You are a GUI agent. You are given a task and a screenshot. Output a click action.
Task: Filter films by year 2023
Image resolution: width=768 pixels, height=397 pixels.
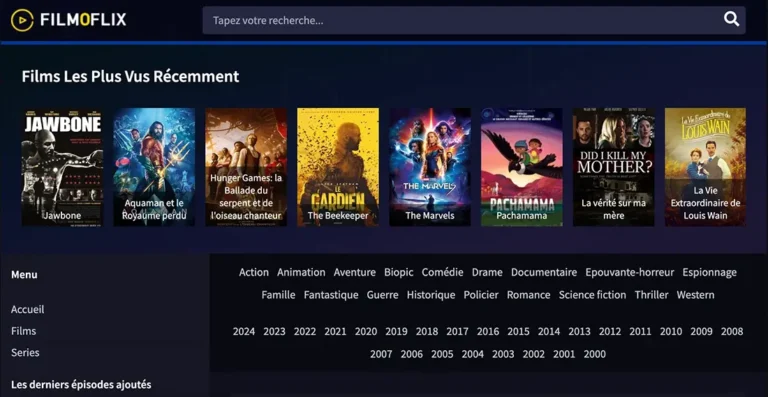pyautogui.click(x=274, y=331)
